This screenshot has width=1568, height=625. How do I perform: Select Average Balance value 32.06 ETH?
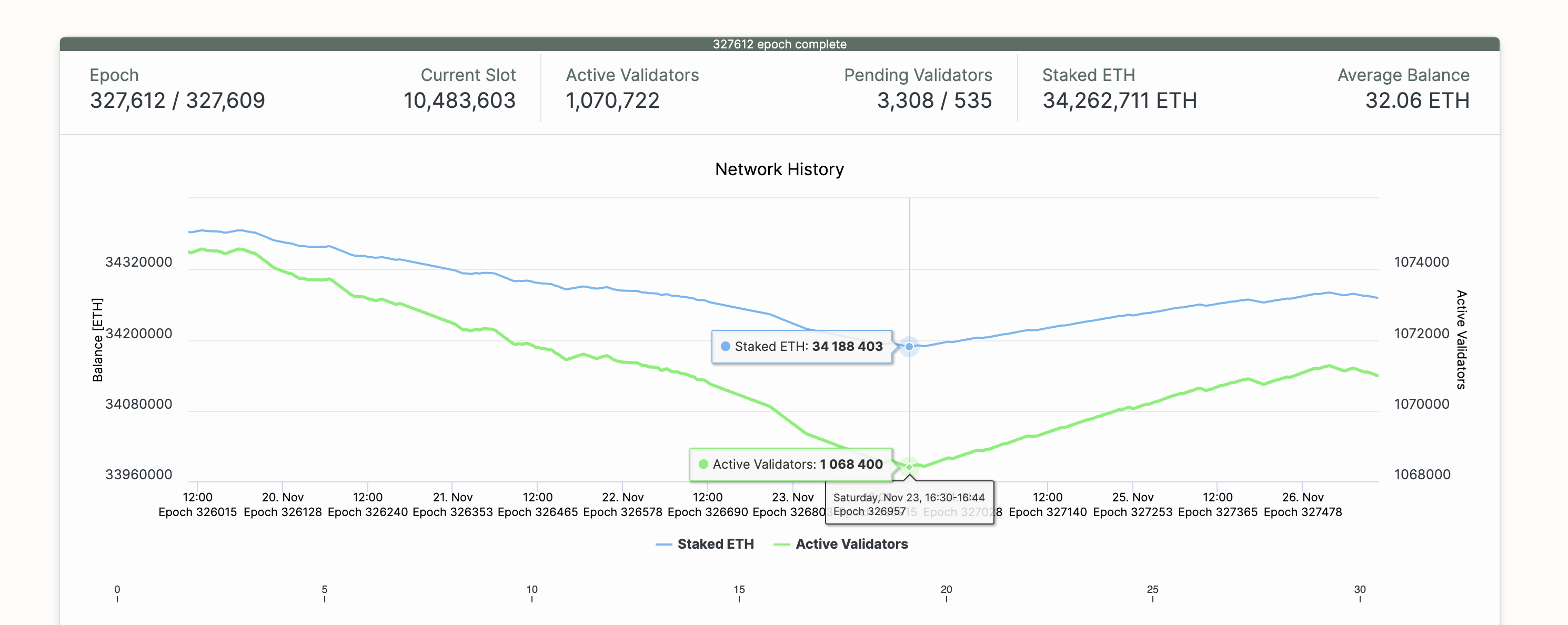(x=1417, y=100)
